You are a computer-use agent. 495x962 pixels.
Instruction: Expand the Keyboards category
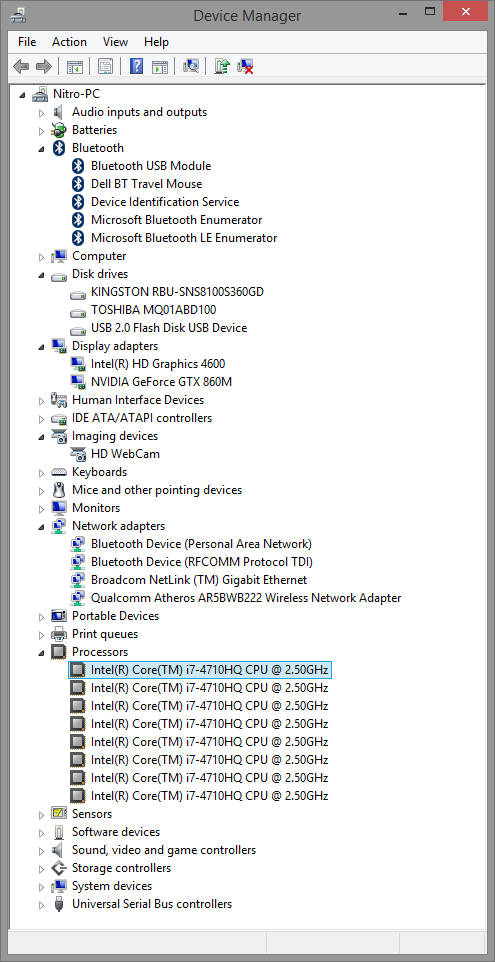pos(41,472)
